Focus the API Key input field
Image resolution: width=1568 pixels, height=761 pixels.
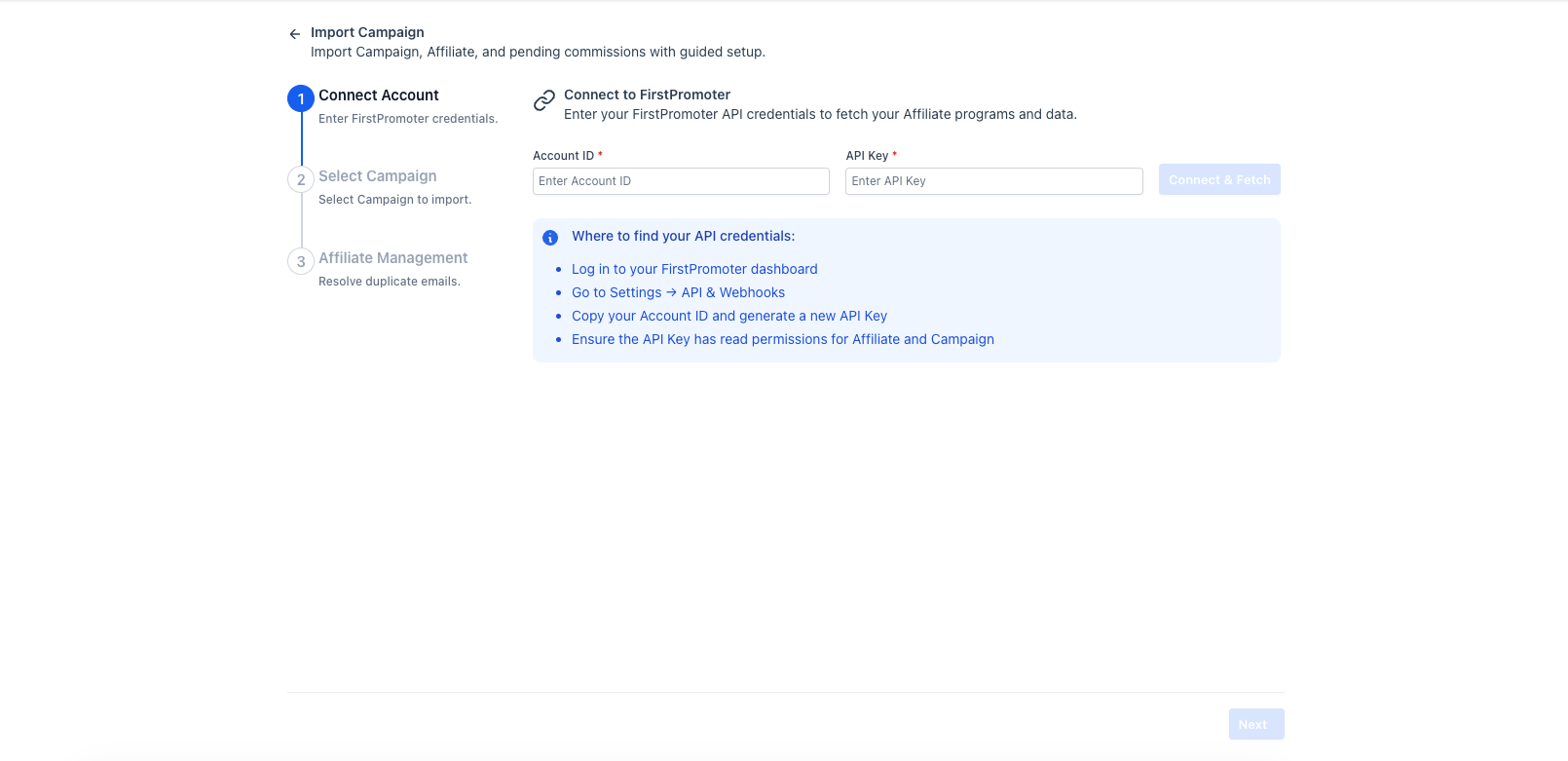[993, 181]
